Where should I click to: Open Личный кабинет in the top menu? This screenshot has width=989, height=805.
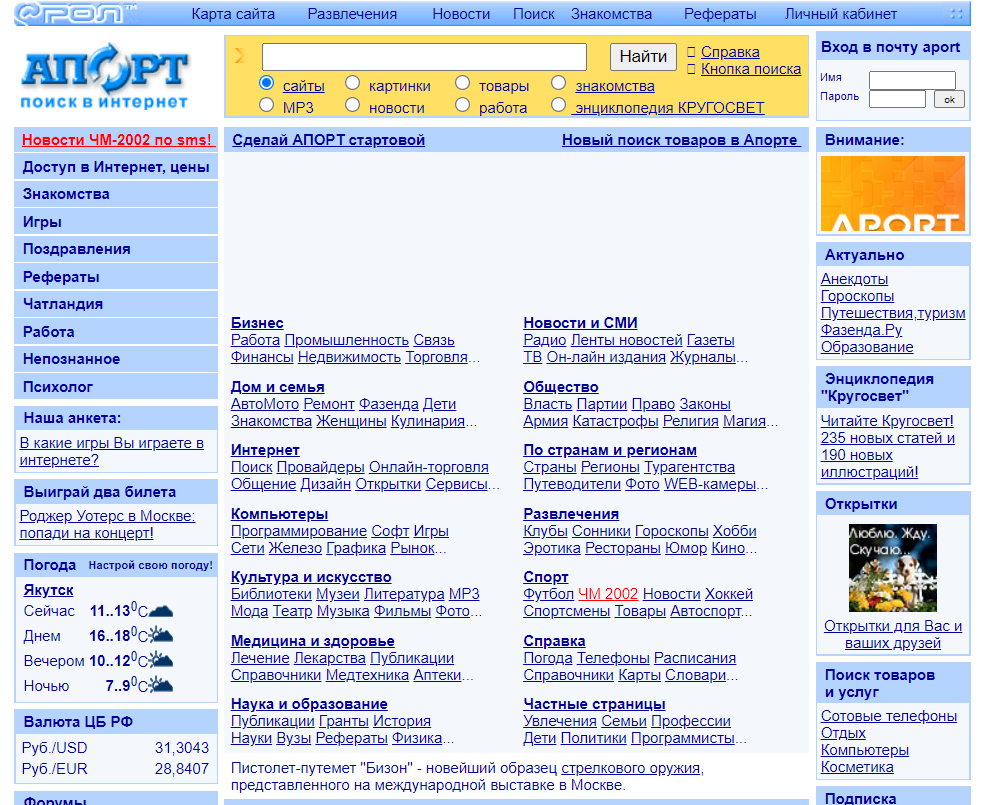point(841,14)
